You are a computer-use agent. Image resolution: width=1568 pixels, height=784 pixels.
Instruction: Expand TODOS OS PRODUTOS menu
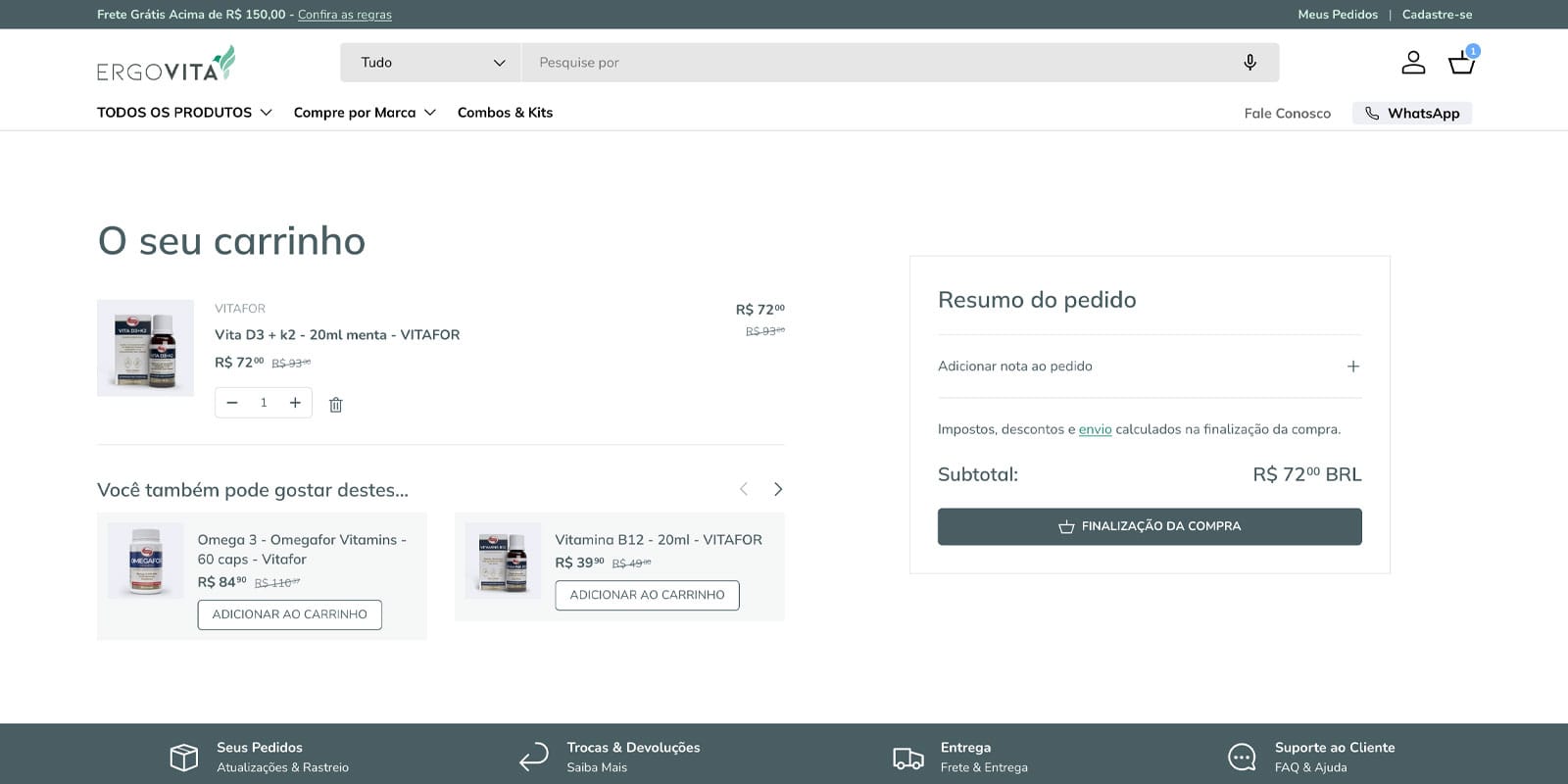[x=184, y=113]
